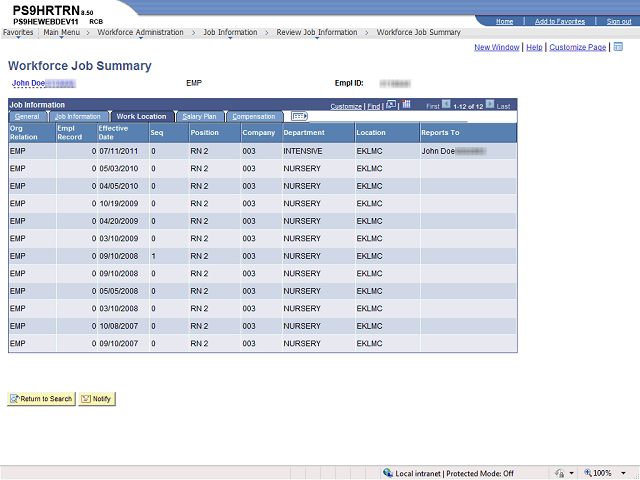Click Add to Favorites link
Image resolution: width=640 pixels, height=480 pixels.
[x=560, y=22]
